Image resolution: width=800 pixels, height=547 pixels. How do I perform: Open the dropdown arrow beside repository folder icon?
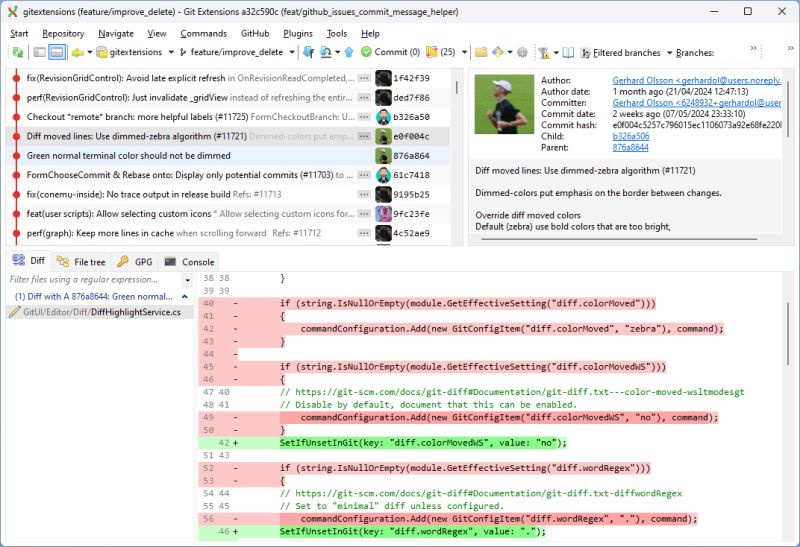click(x=89, y=52)
